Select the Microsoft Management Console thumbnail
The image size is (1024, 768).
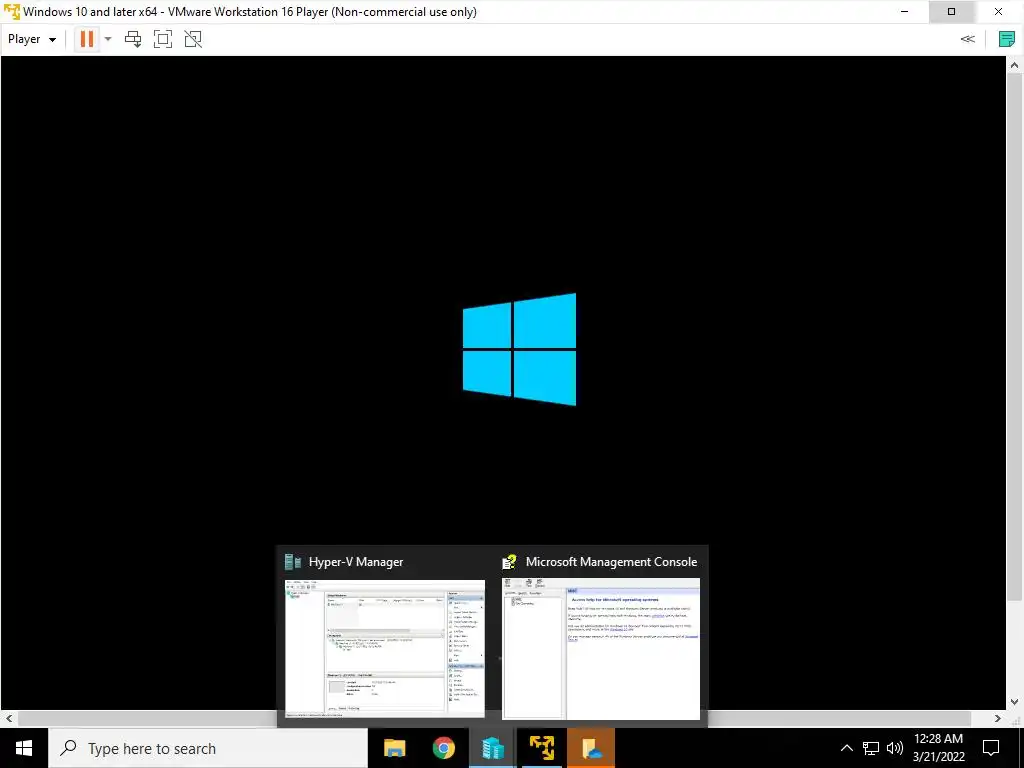click(x=601, y=648)
